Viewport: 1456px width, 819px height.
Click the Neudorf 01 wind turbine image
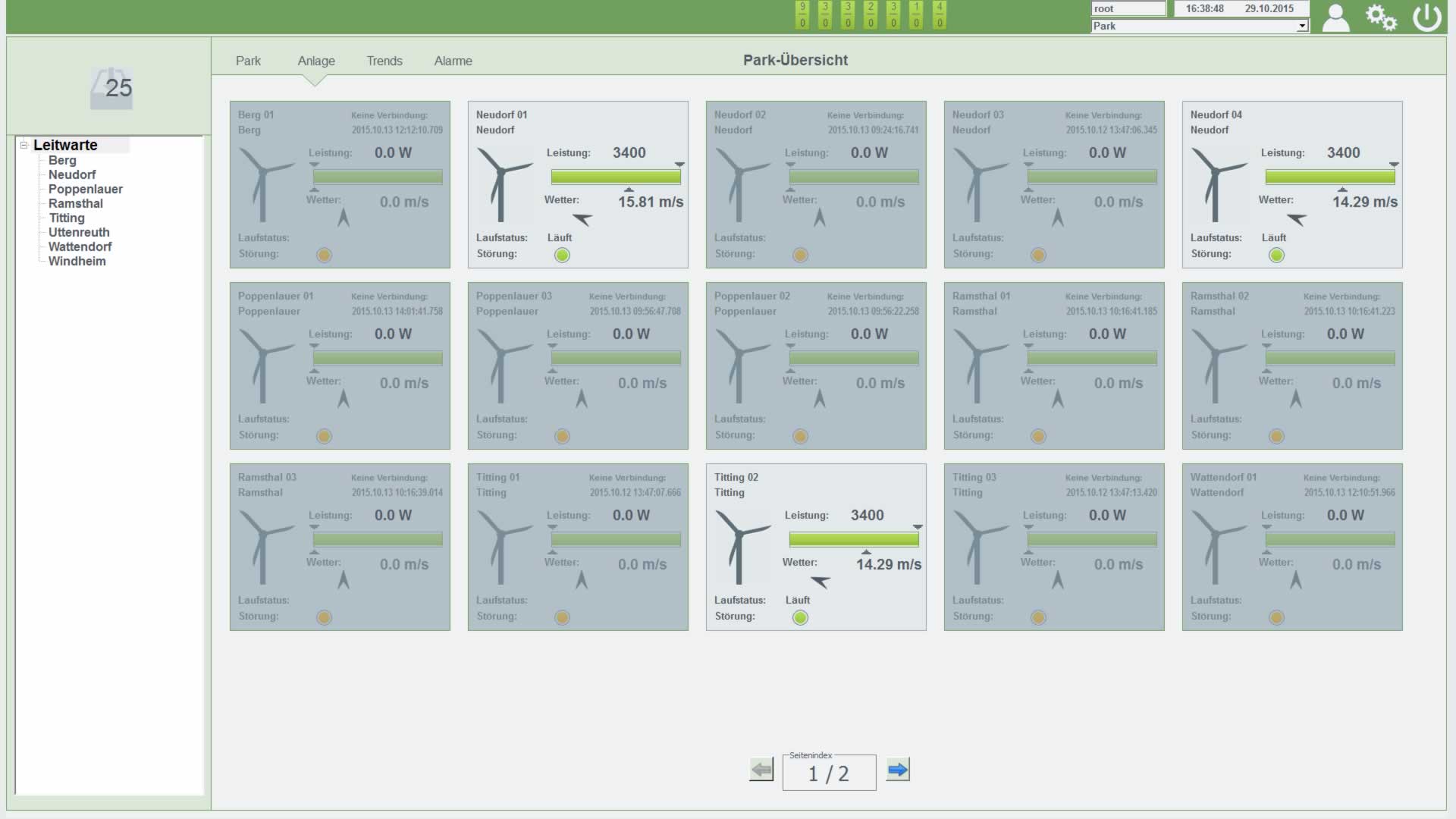(x=504, y=184)
